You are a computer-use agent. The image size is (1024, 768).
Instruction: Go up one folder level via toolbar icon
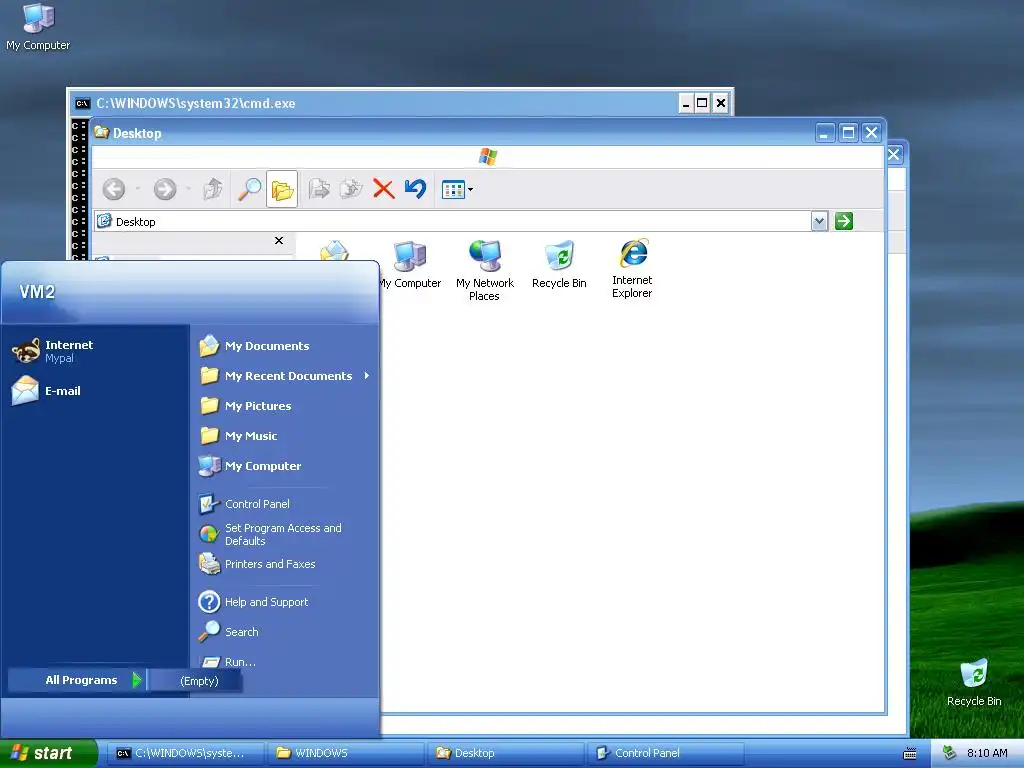[x=212, y=189]
